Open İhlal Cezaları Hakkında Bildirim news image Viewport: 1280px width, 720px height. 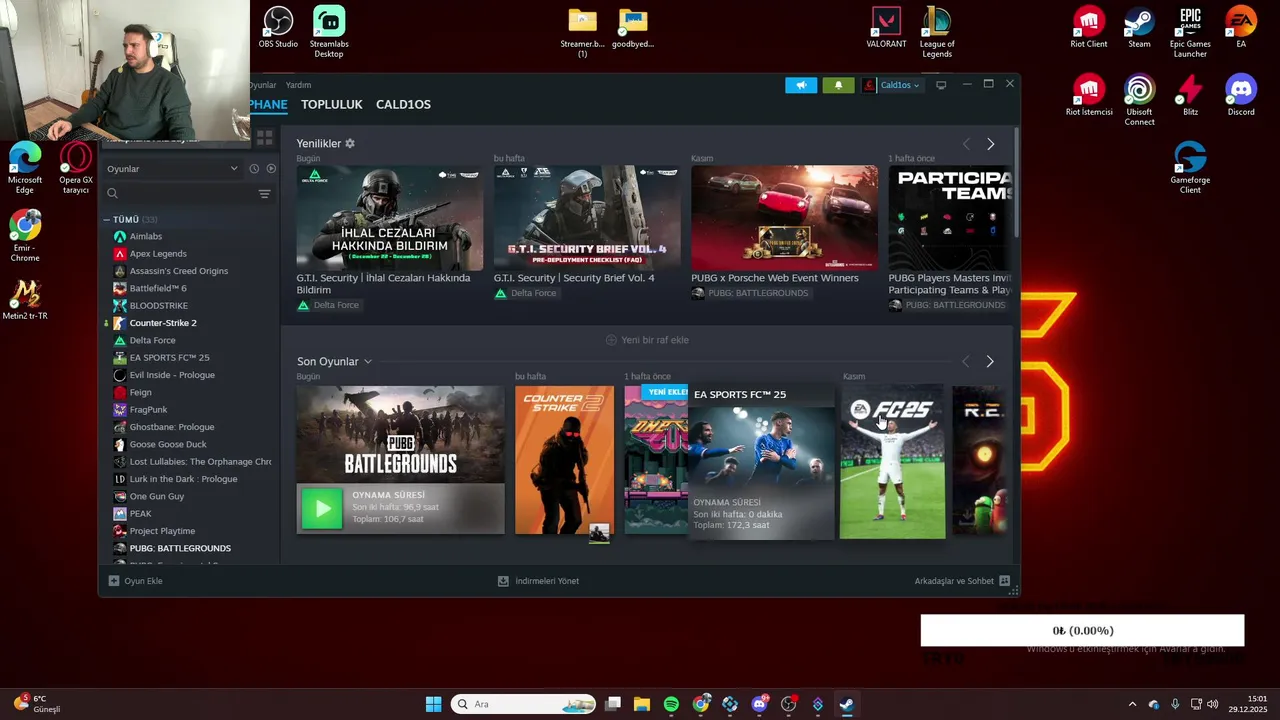390,218
